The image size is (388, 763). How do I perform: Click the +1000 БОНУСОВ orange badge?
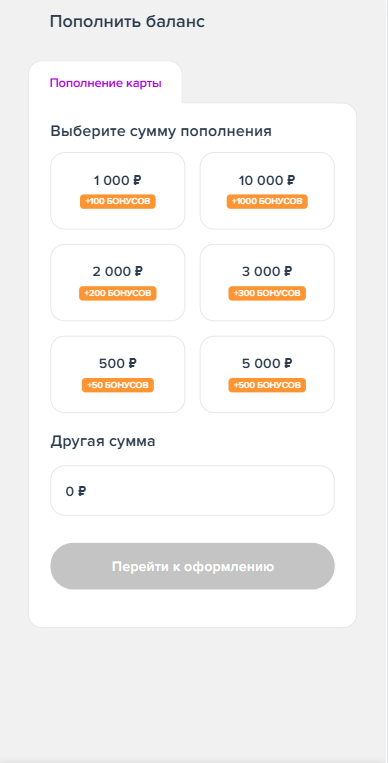tap(267, 201)
